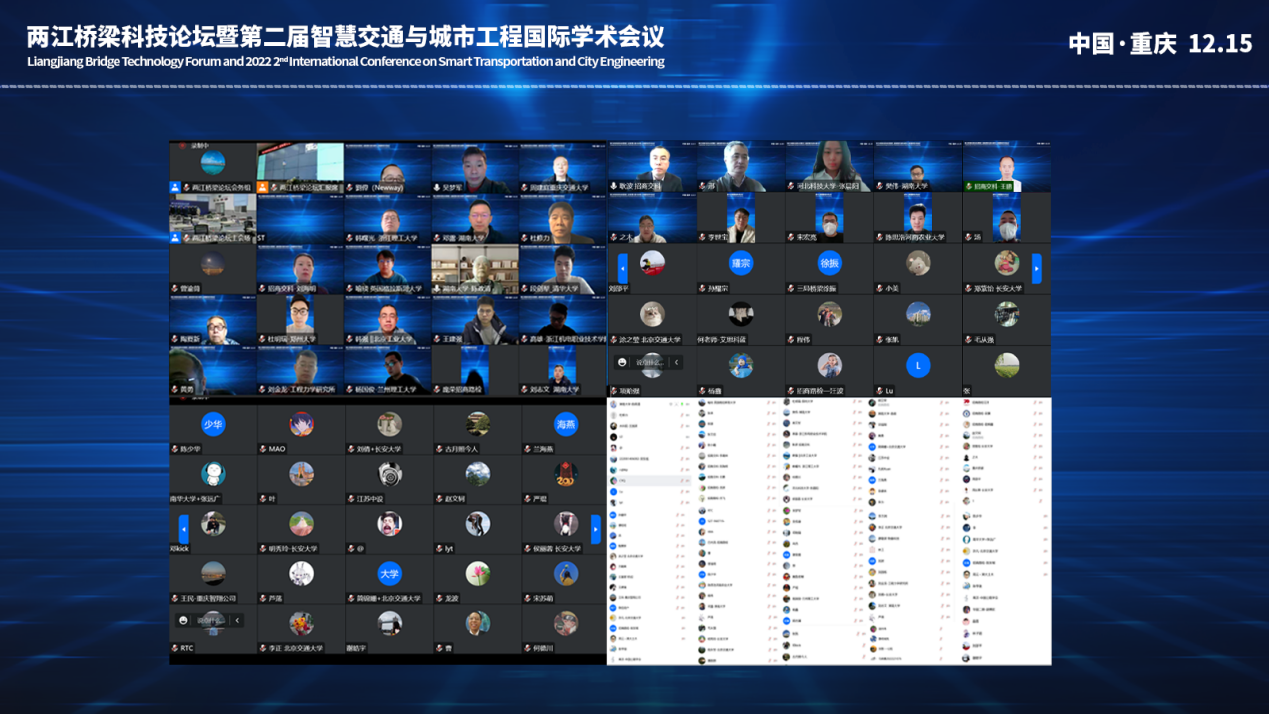Image resolution: width=1269 pixels, height=714 pixels.
Task: Select the blue L avatar for Lu
Action: [x=917, y=366]
